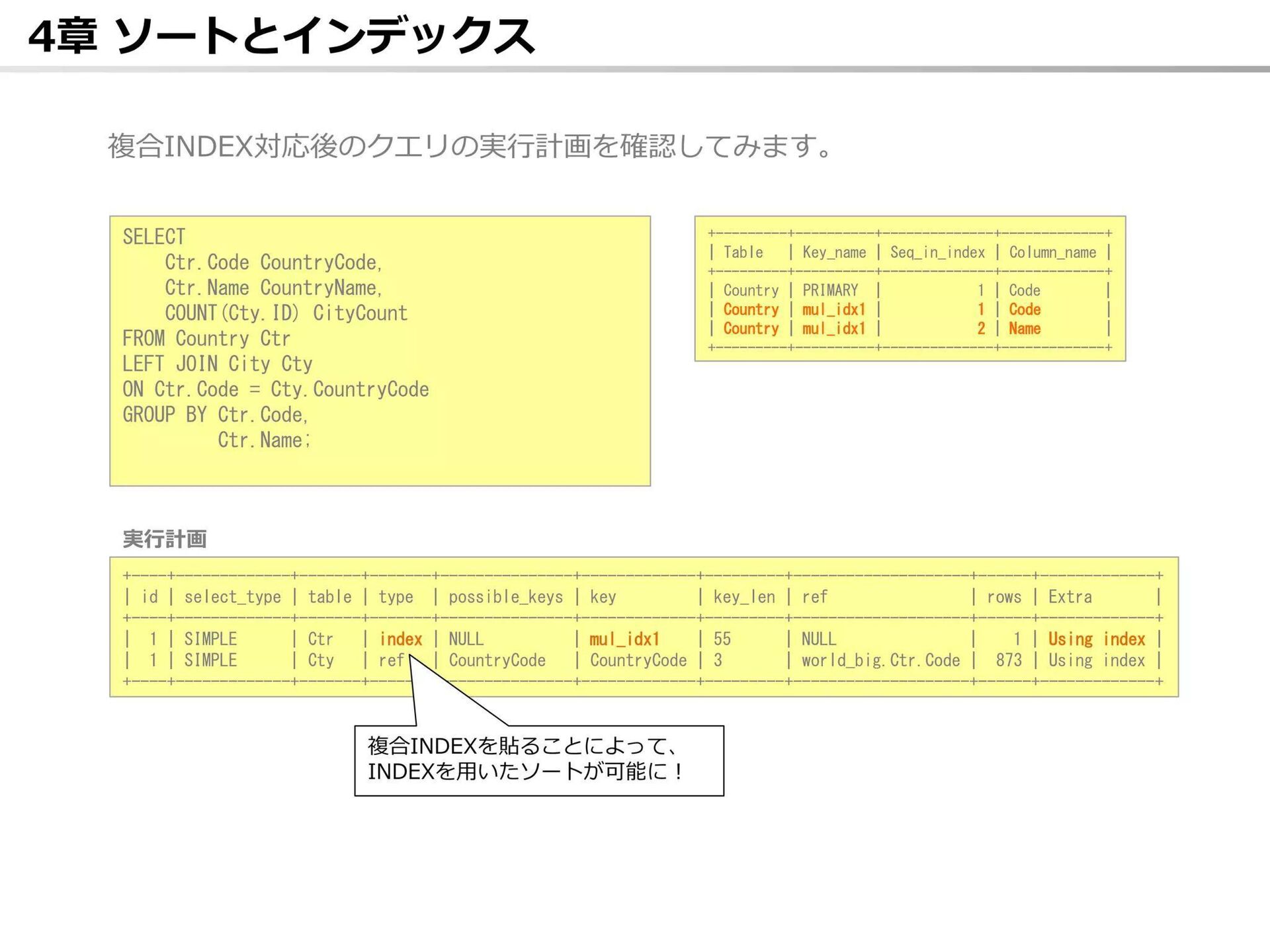1270x952 pixels.
Task: Click the Seq_in_index header
Action: click(x=937, y=253)
